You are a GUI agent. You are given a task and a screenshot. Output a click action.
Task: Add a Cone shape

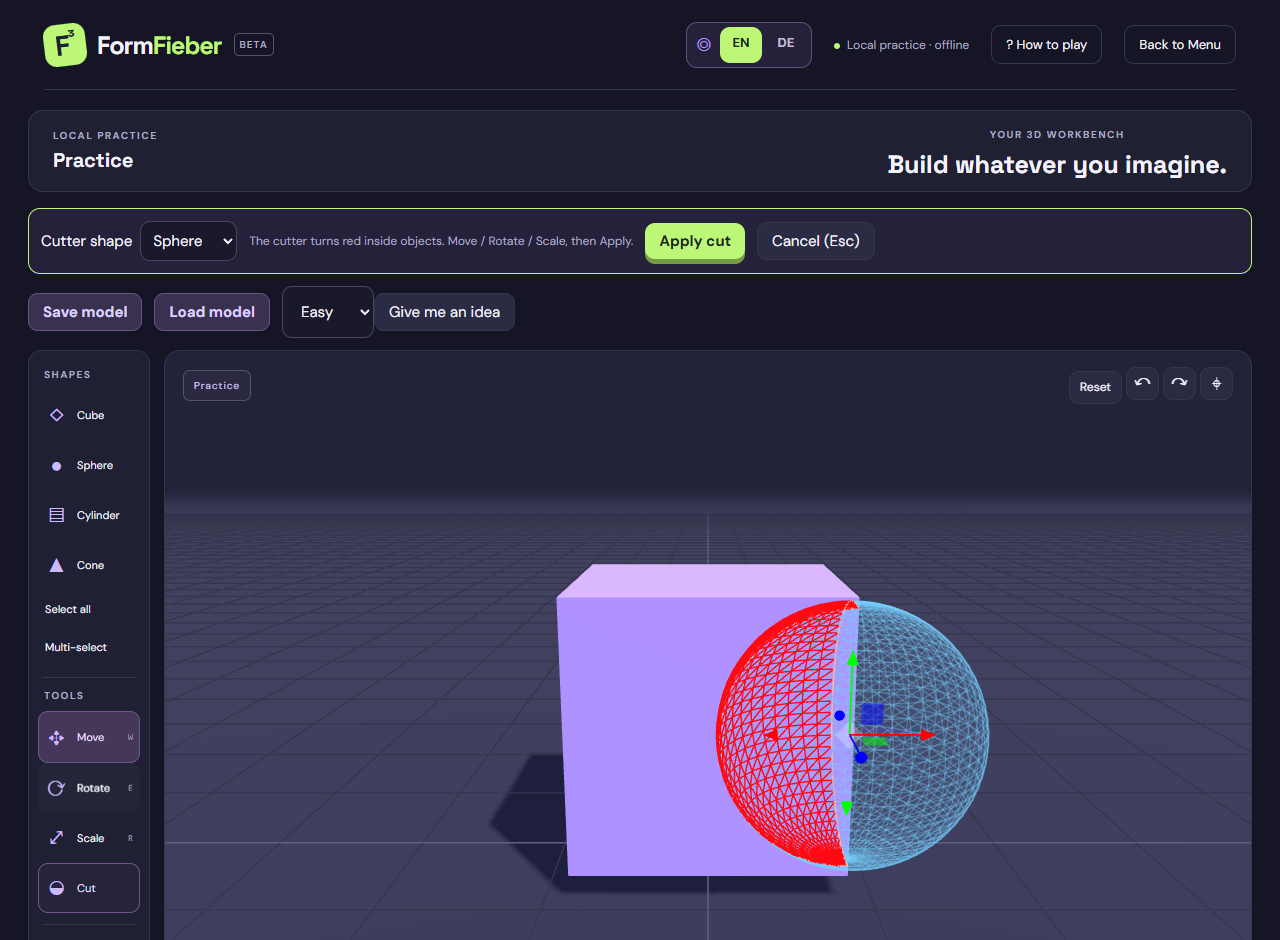coord(89,565)
